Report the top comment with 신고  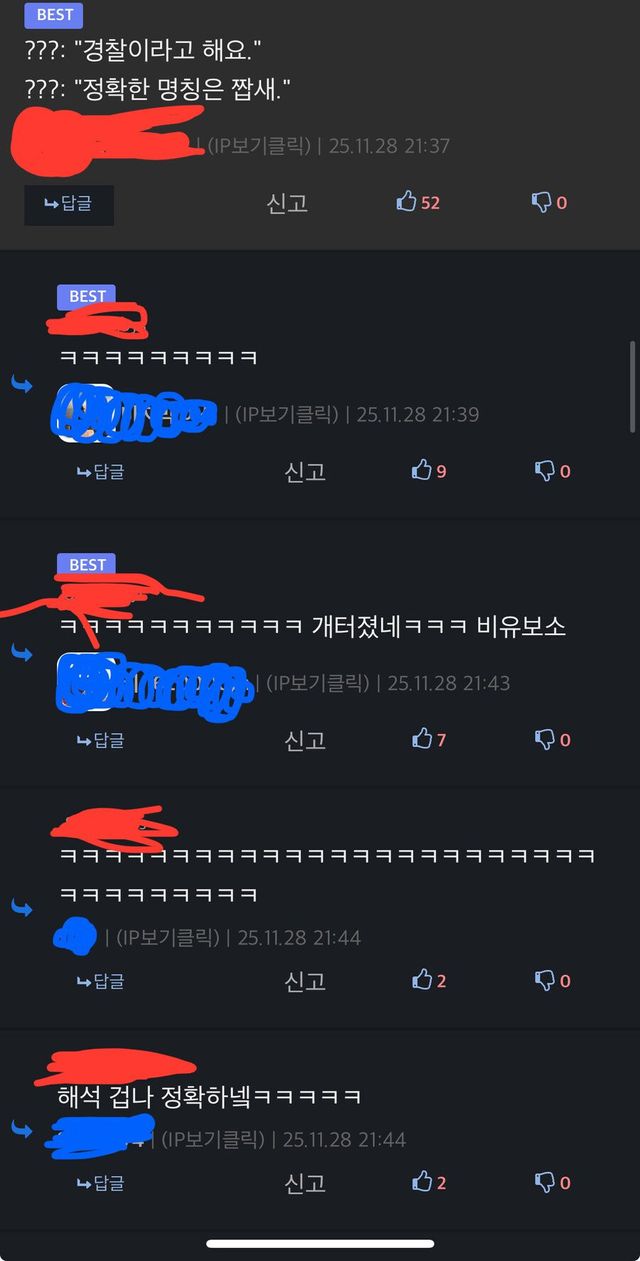[x=287, y=203]
